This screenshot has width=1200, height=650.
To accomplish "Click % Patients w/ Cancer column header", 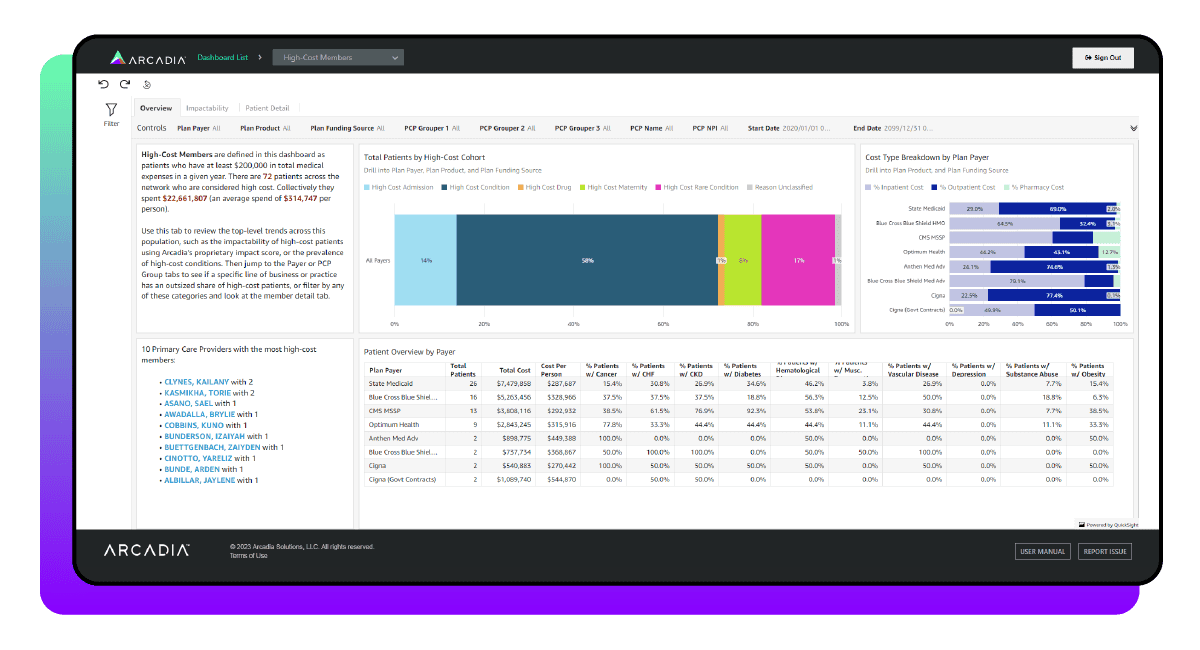I will (x=604, y=369).
